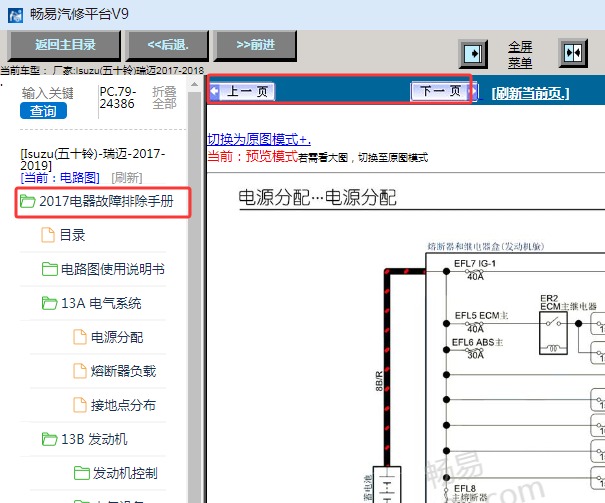Viewport: 605px width, 503px height.
Task: Collapse the 13A 电气系统 folder
Action: click(101, 303)
